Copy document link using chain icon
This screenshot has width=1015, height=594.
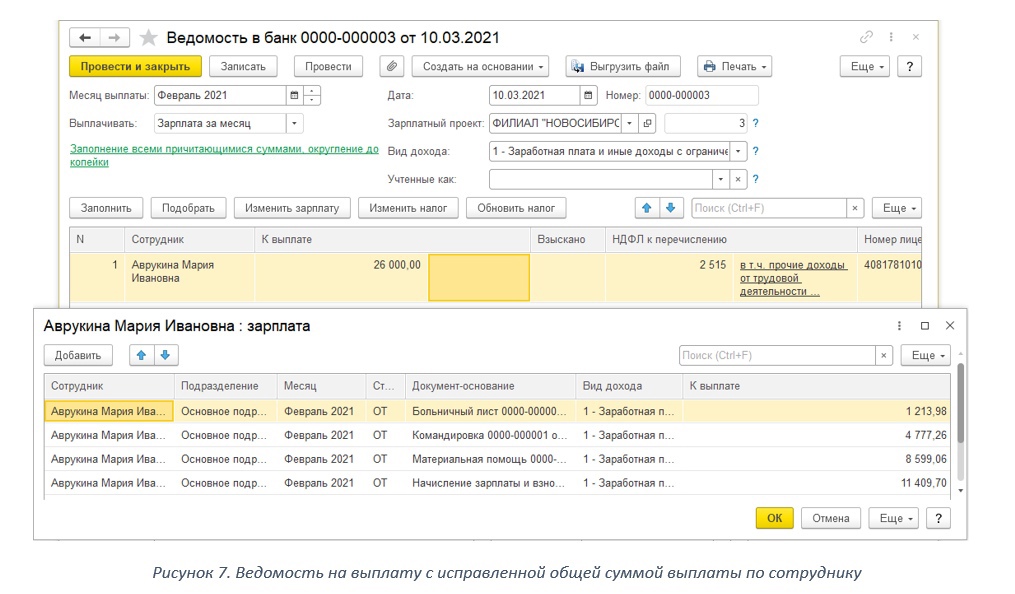click(866, 37)
